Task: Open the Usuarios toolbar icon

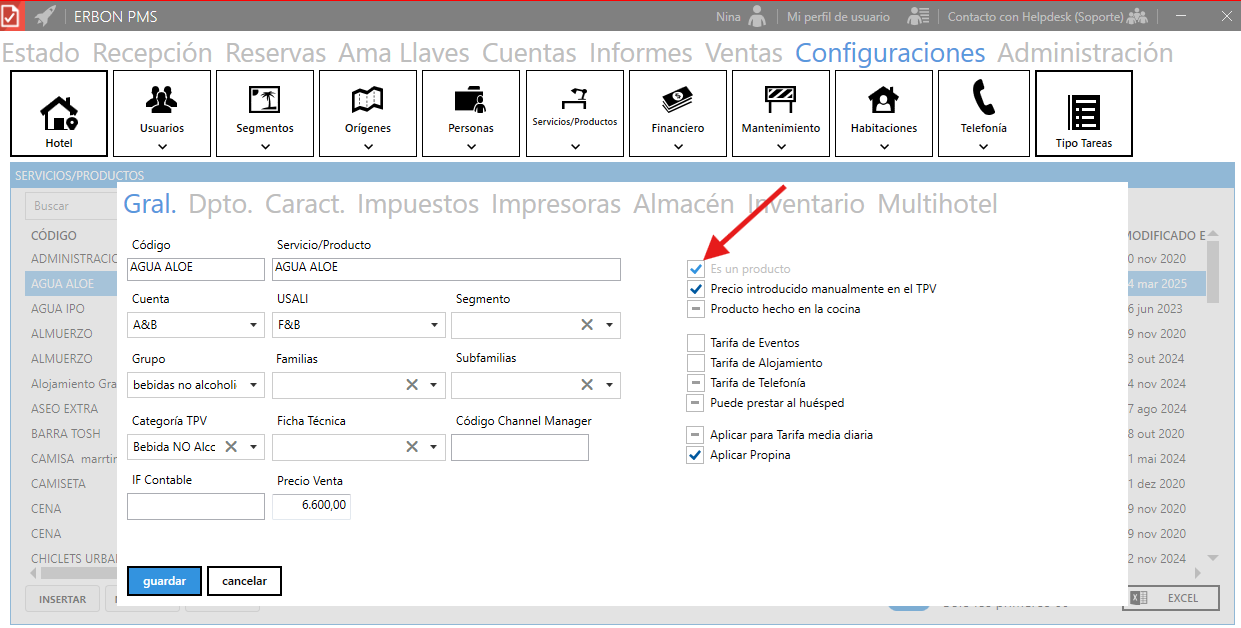Action: click(x=162, y=100)
